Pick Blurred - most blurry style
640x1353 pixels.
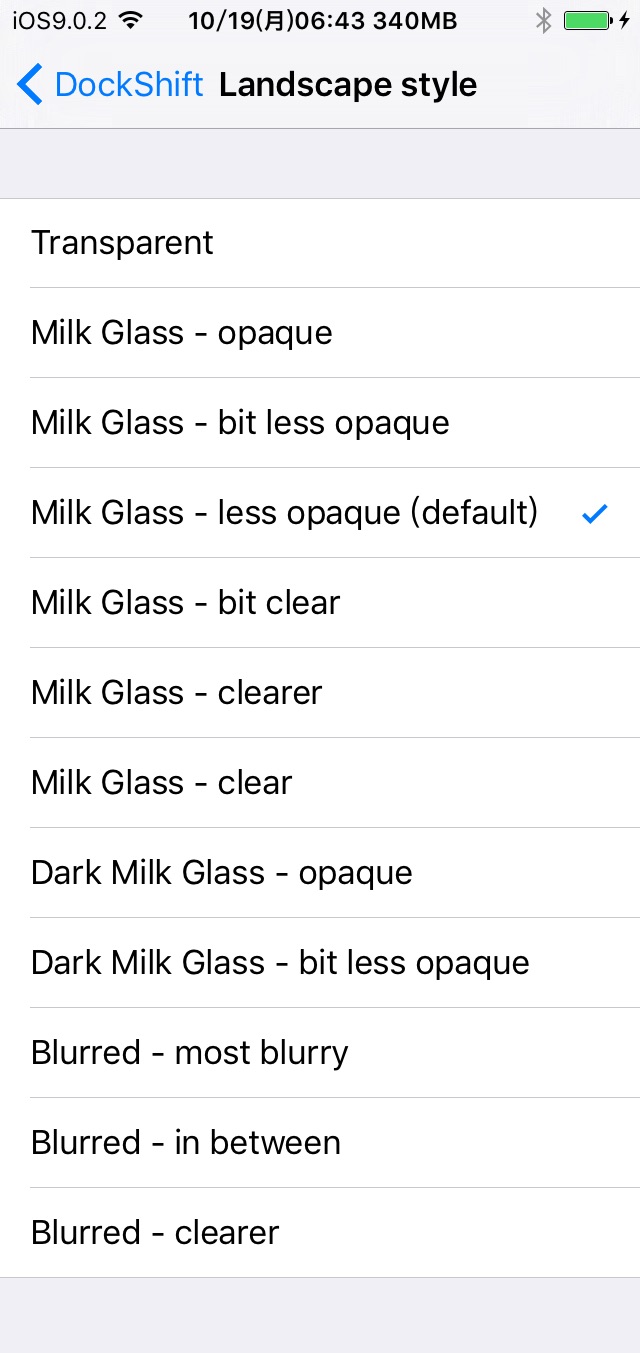[x=320, y=1053]
